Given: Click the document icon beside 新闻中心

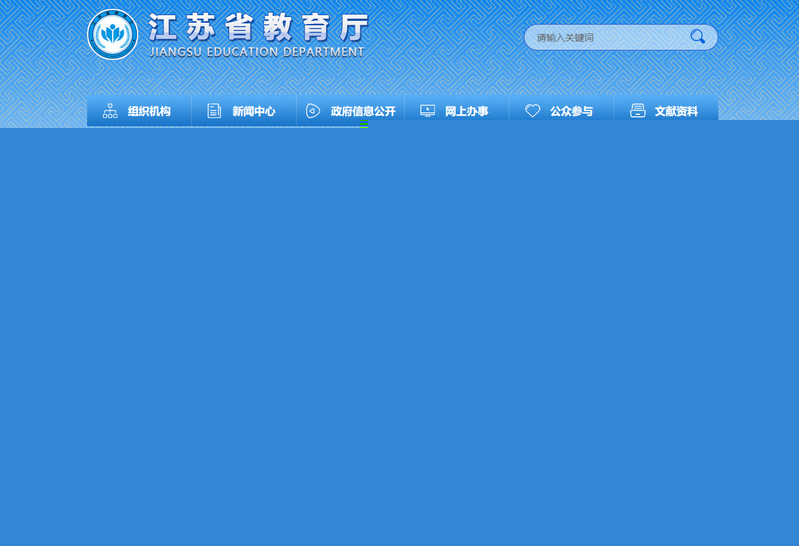Looking at the screenshot, I should click(214, 111).
